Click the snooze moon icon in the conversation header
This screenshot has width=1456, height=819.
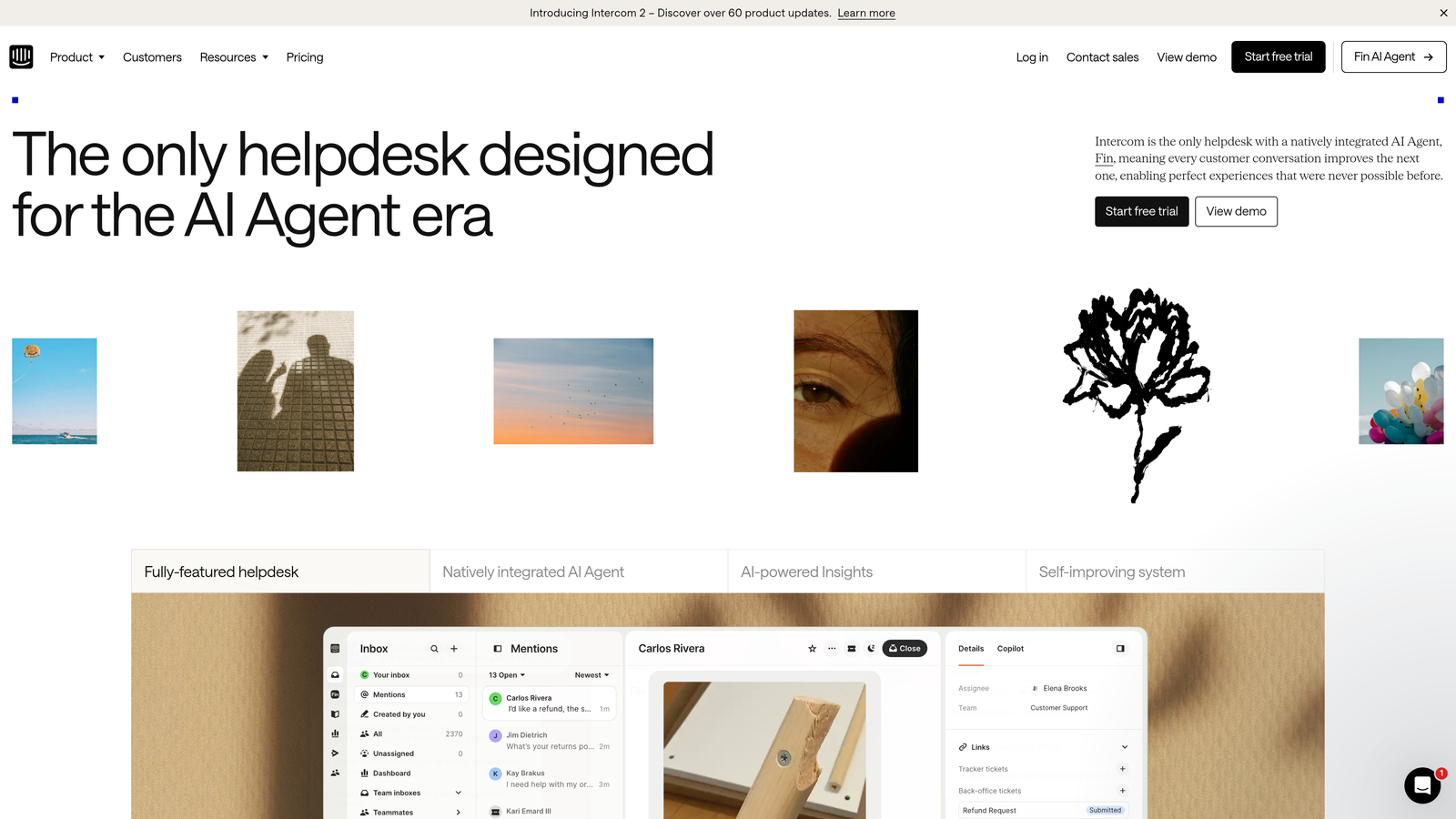tap(871, 649)
